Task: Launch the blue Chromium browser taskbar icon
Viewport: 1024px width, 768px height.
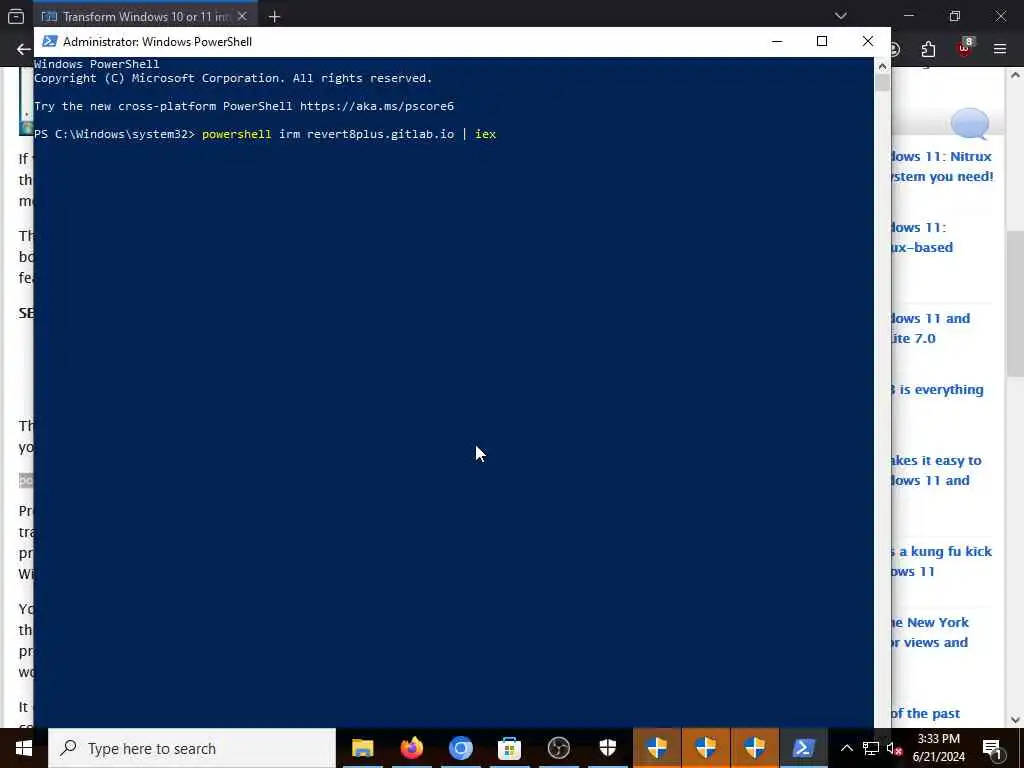Action: pos(460,748)
